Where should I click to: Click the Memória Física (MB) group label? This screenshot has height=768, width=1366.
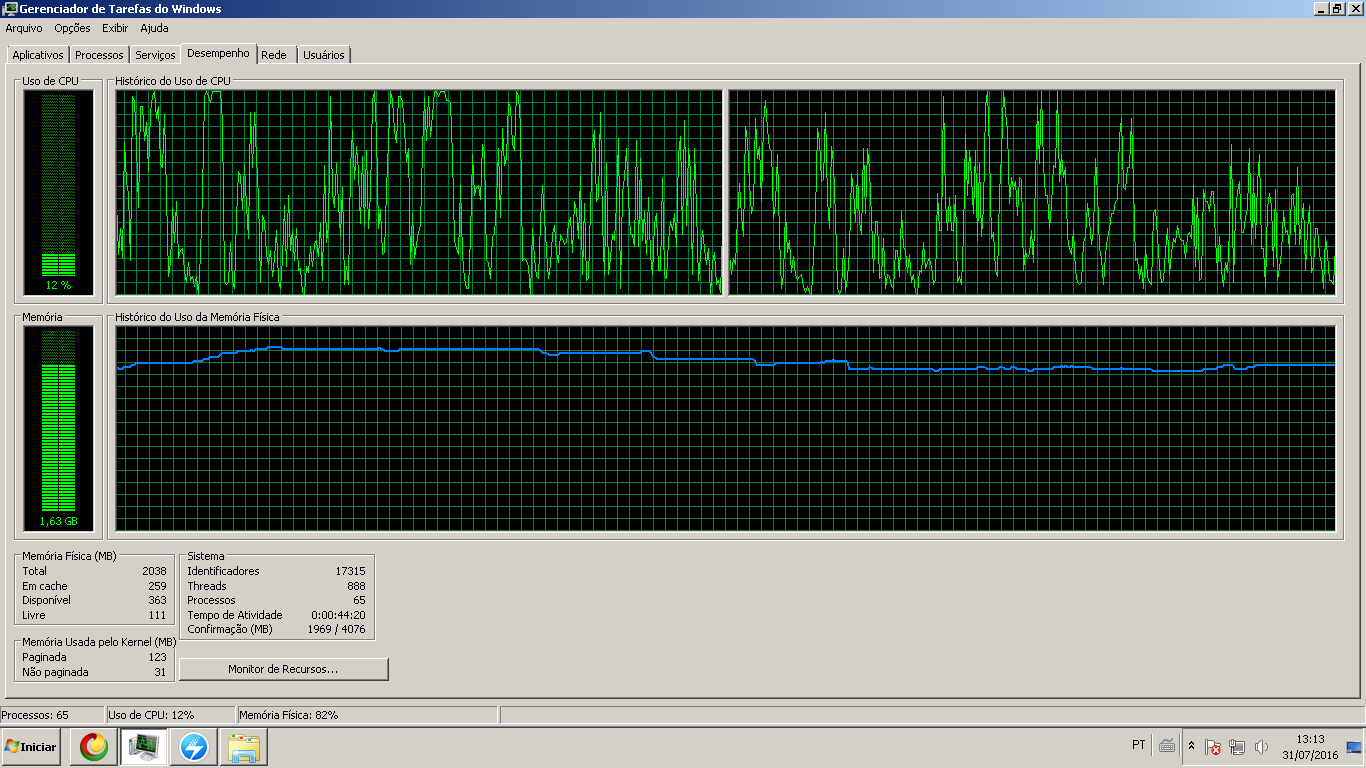point(69,556)
